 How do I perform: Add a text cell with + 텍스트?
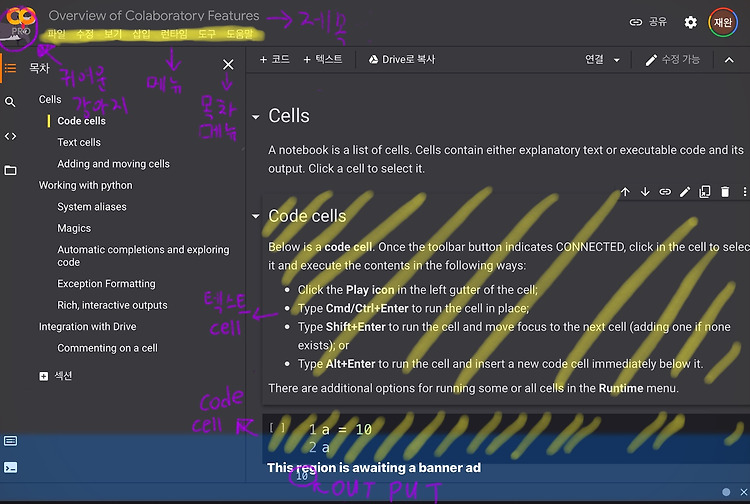pos(323,59)
